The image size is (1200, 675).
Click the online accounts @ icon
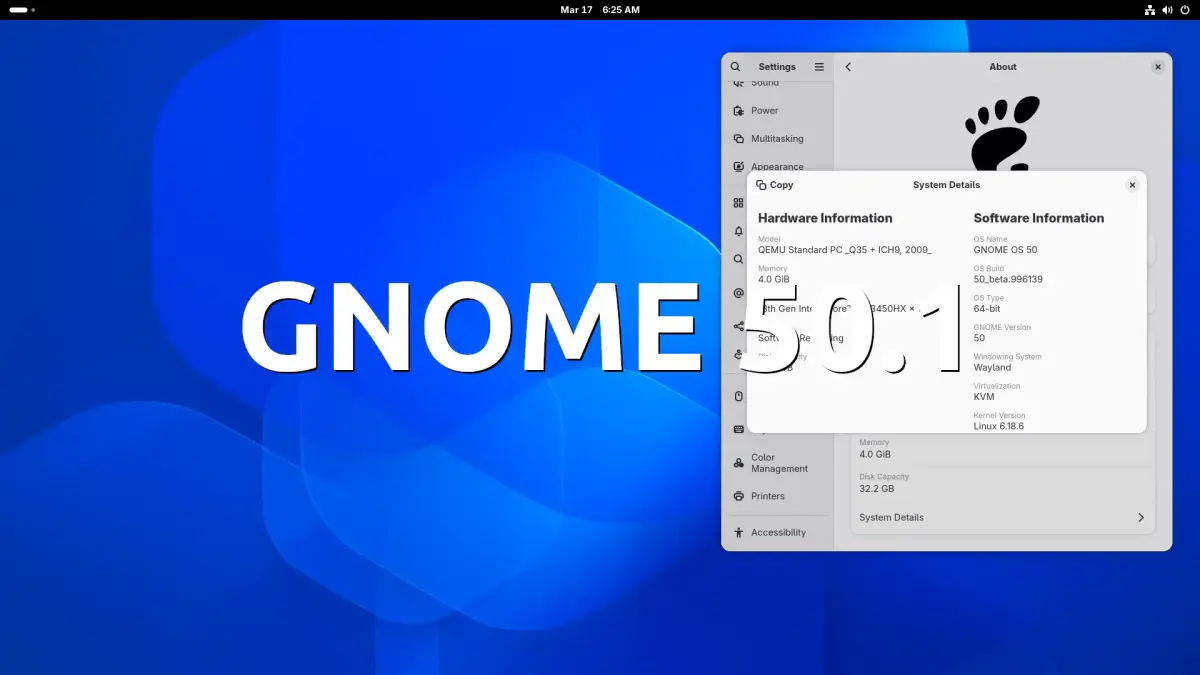point(739,293)
